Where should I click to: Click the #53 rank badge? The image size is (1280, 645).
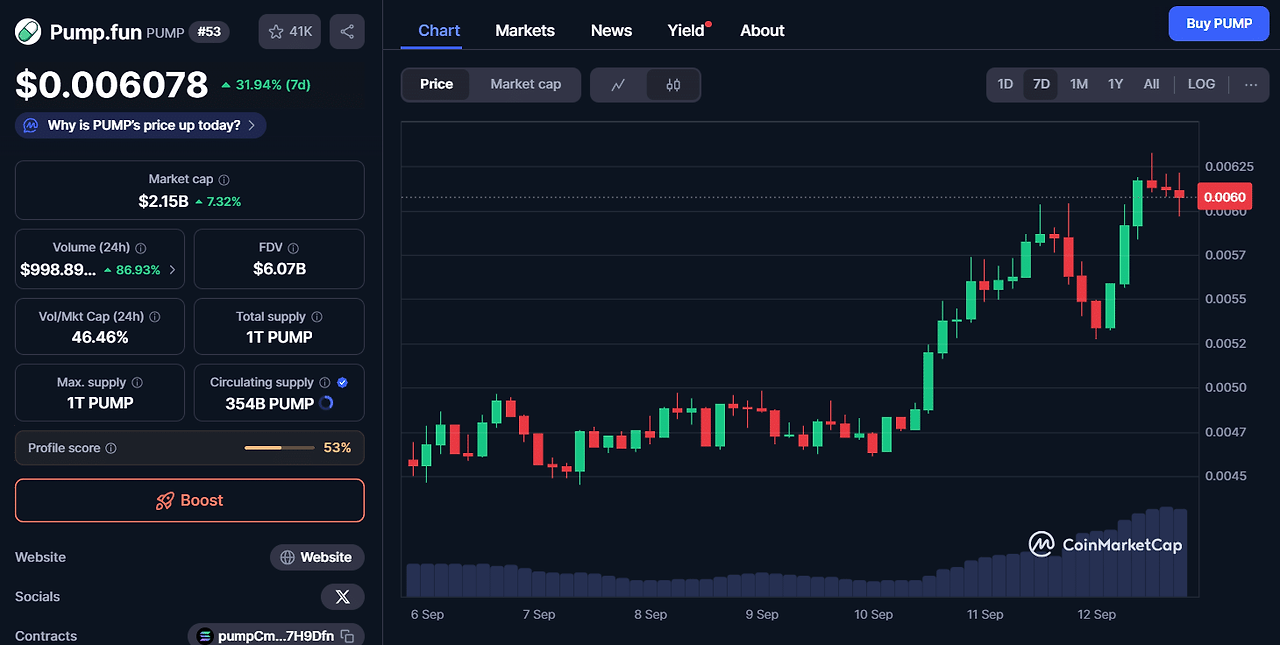pyautogui.click(x=209, y=32)
